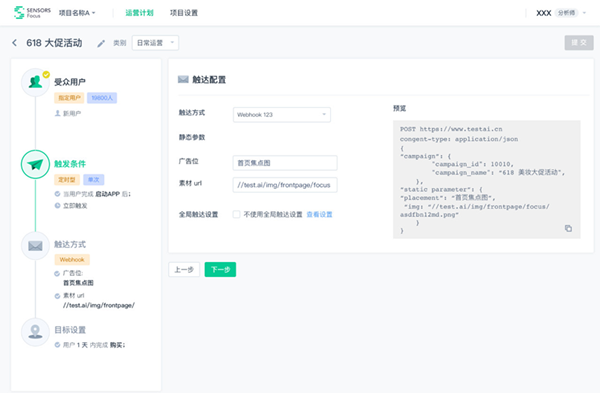Click the 上一步 previous button
Viewport: 600px width, 393px height.
184,269
